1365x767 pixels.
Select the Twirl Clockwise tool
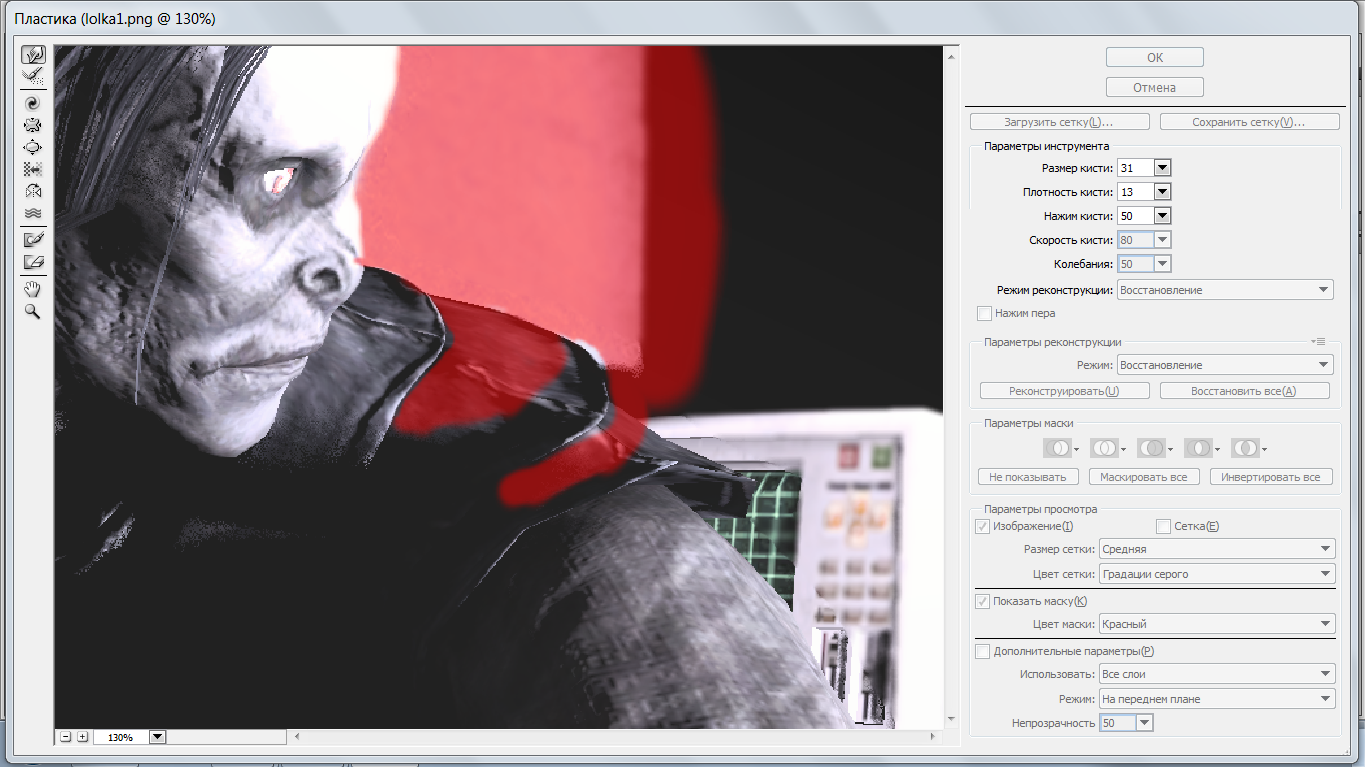(x=33, y=103)
